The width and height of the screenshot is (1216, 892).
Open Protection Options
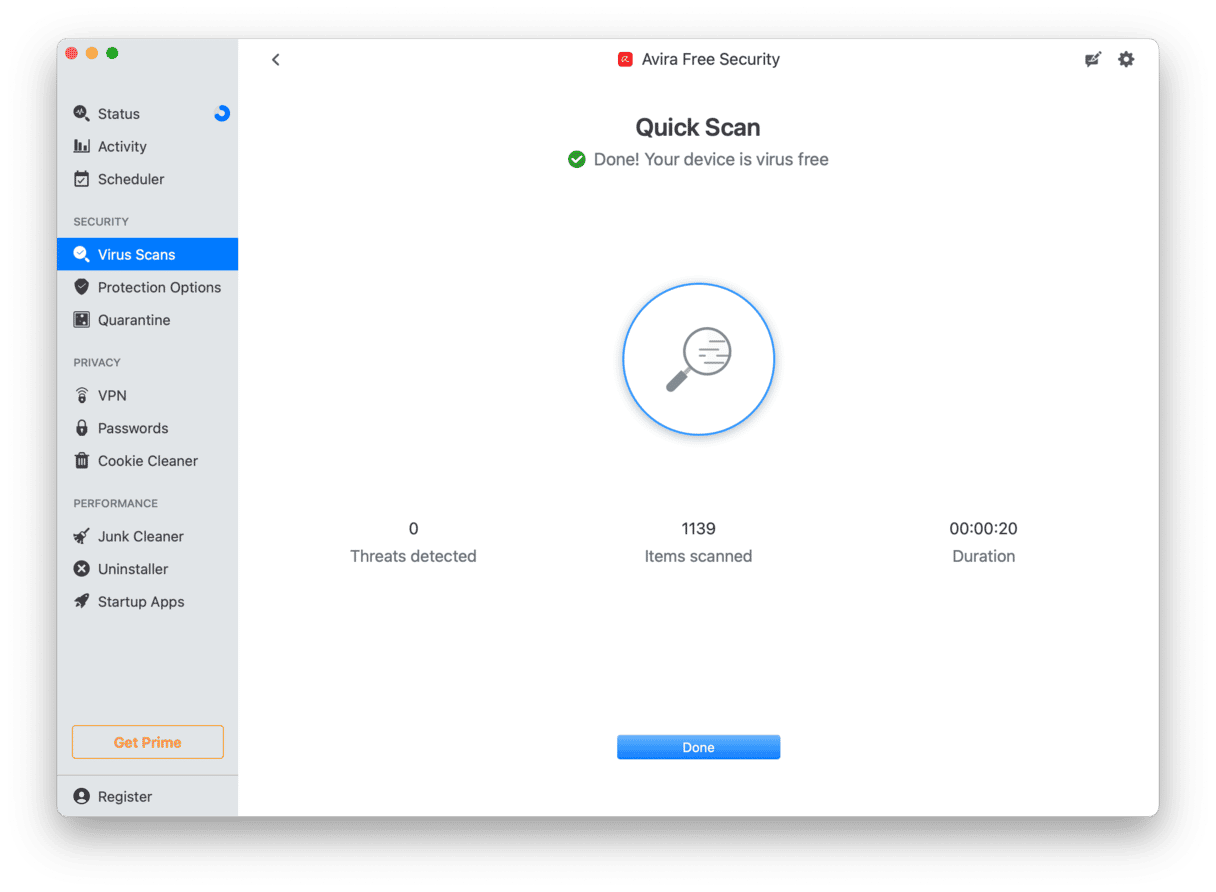coord(147,287)
